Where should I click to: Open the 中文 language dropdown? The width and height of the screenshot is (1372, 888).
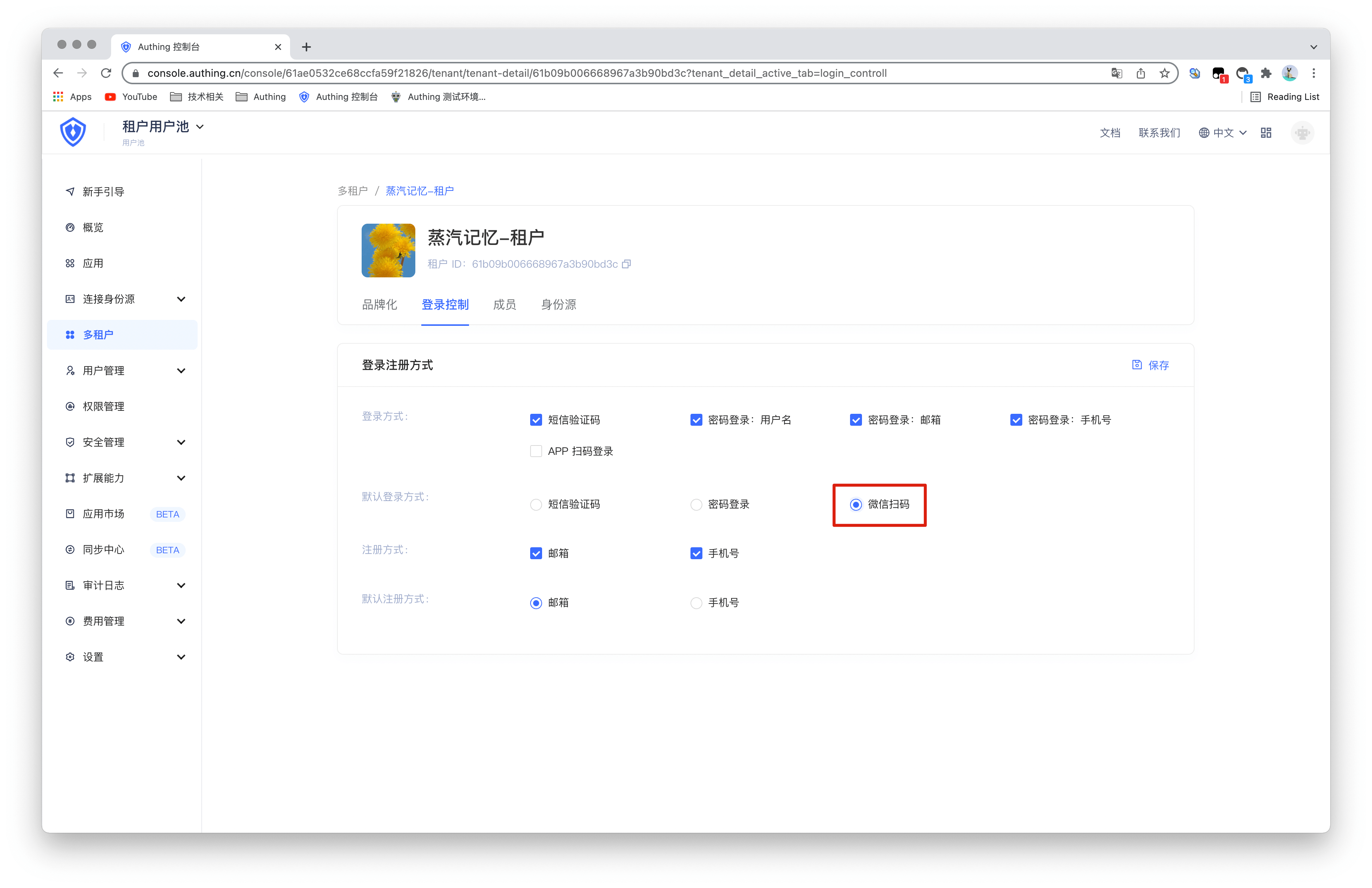coord(1223,133)
